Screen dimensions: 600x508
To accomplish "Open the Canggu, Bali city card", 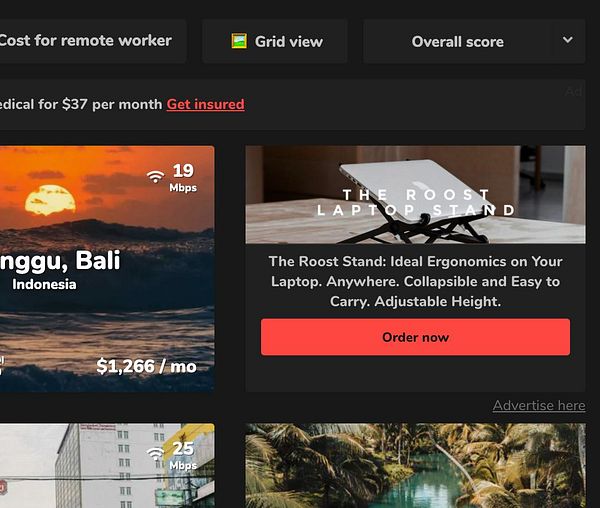I will [x=107, y=269].
